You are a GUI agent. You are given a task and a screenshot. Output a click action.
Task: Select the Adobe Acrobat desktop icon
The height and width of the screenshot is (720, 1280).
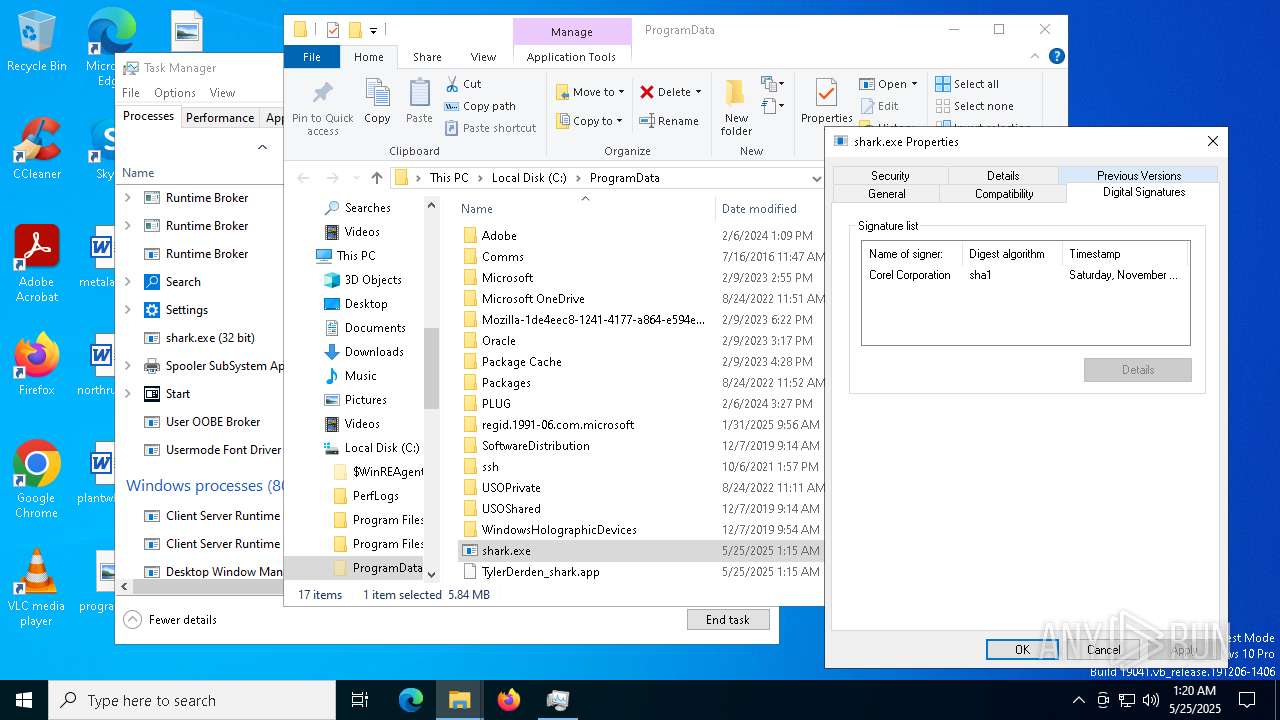[36, 263]
